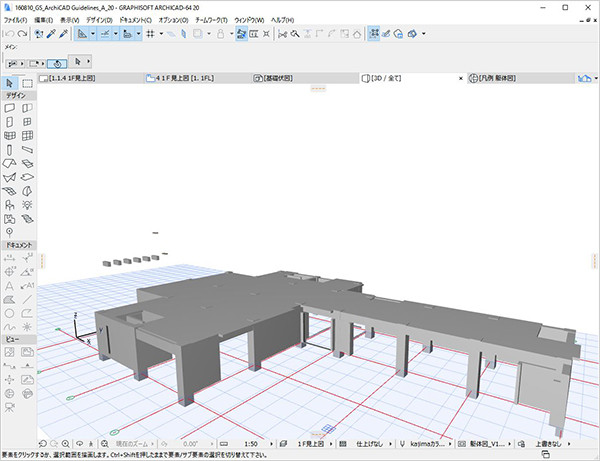Select the Camera tool

tap(10, 407)
